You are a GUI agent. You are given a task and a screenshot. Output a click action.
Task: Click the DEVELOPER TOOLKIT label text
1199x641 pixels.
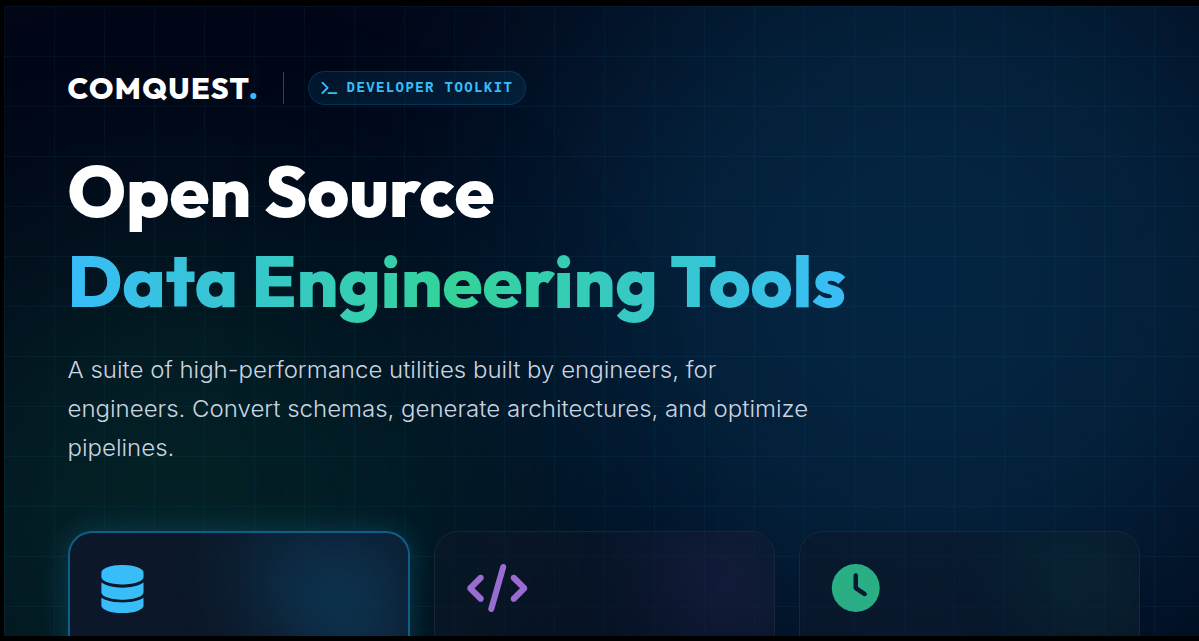[428, 87]
